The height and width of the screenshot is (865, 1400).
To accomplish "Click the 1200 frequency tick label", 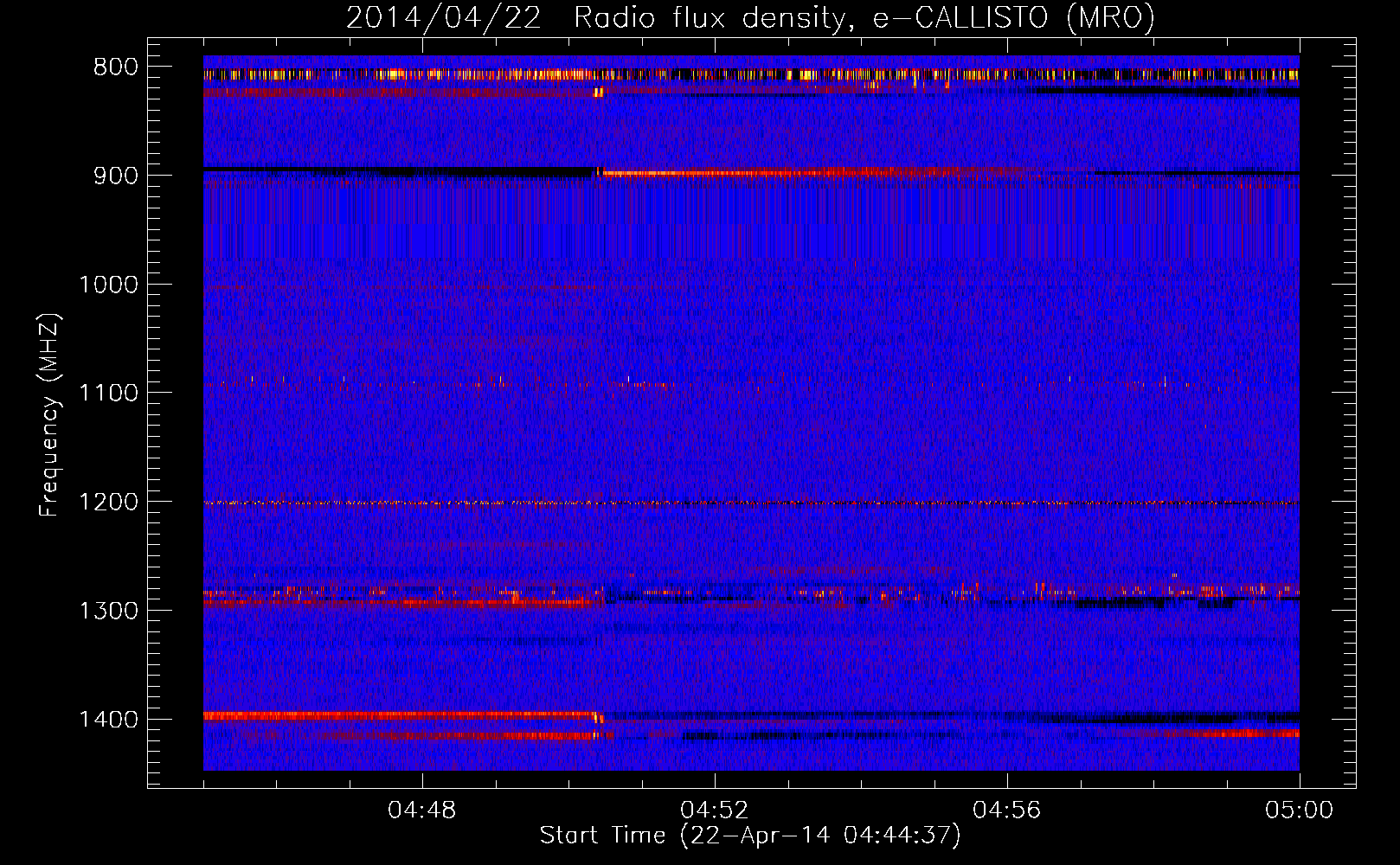I will tap(109, 502).
